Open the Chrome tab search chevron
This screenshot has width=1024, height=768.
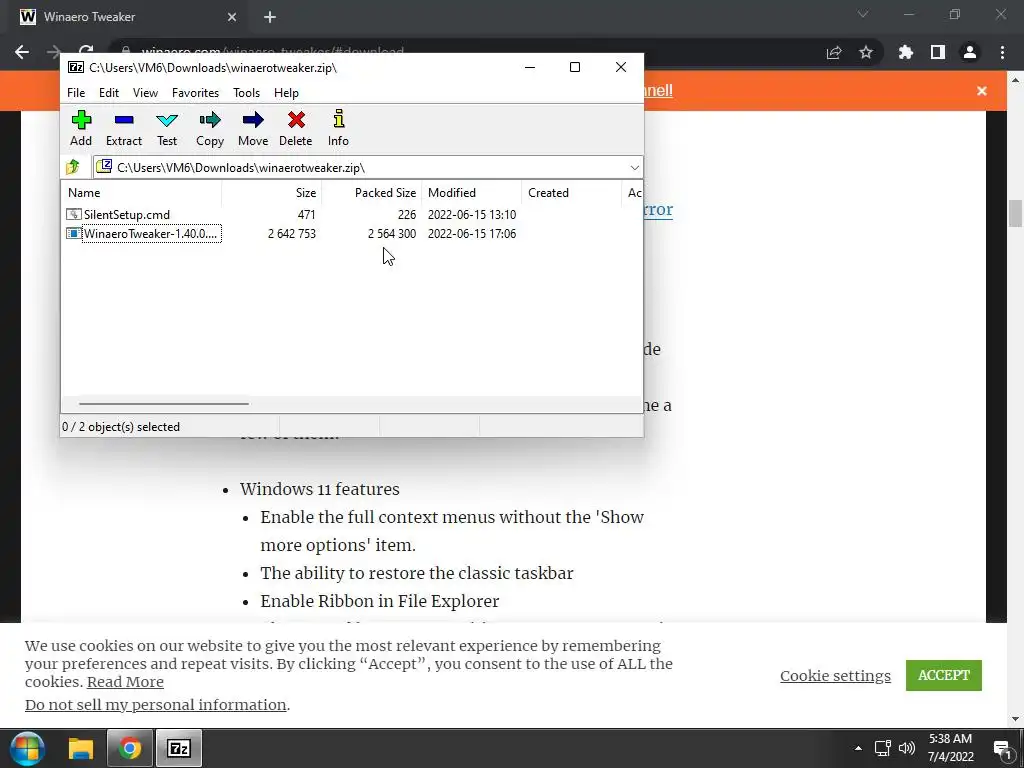[x=863, y=14]
